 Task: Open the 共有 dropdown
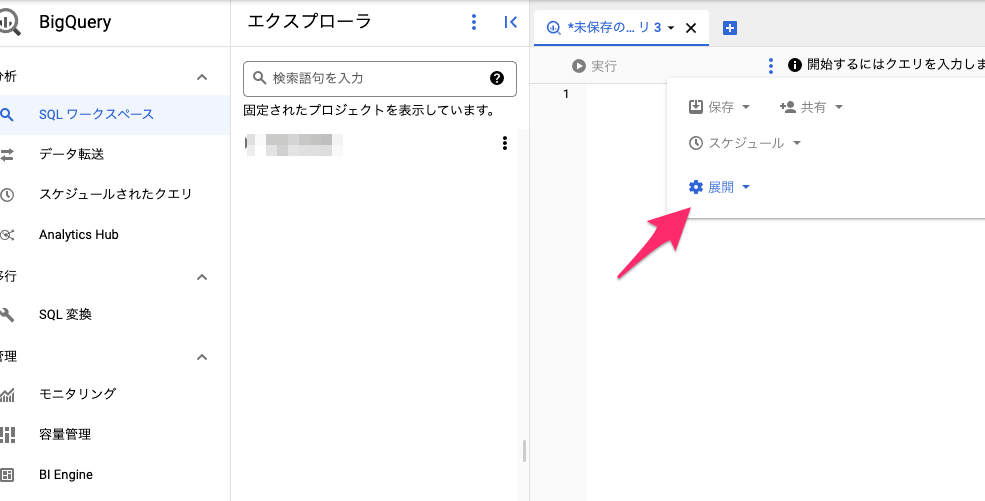click(x=811, y=107)
